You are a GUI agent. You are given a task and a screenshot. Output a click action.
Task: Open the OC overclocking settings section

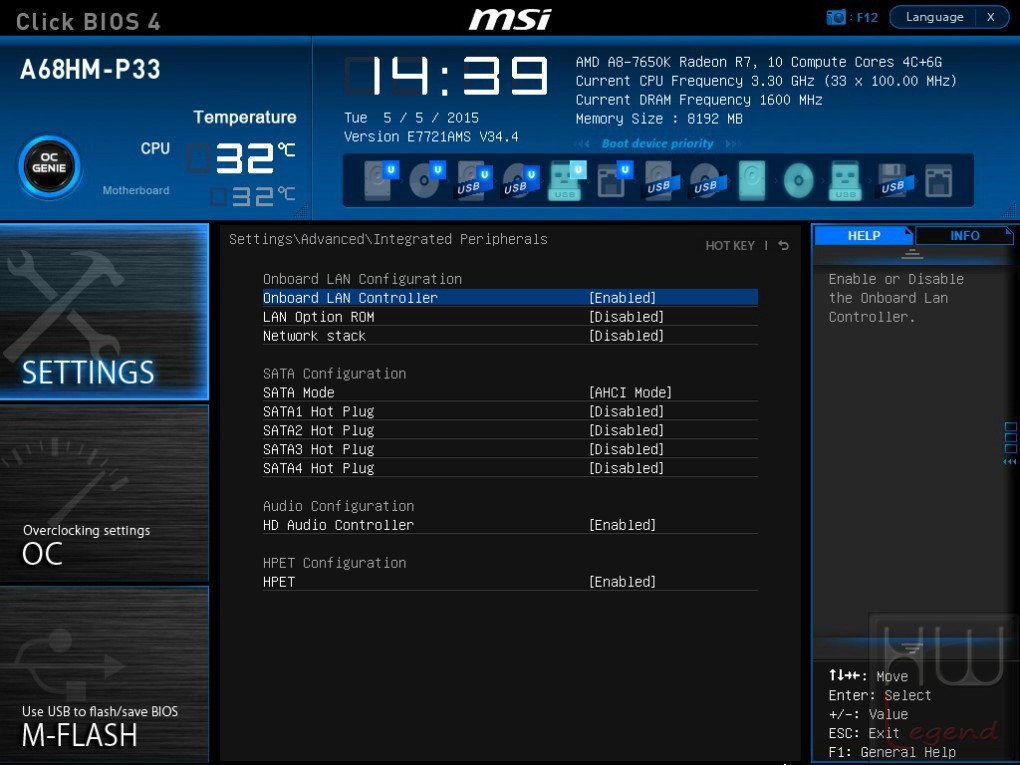[104, 493]
